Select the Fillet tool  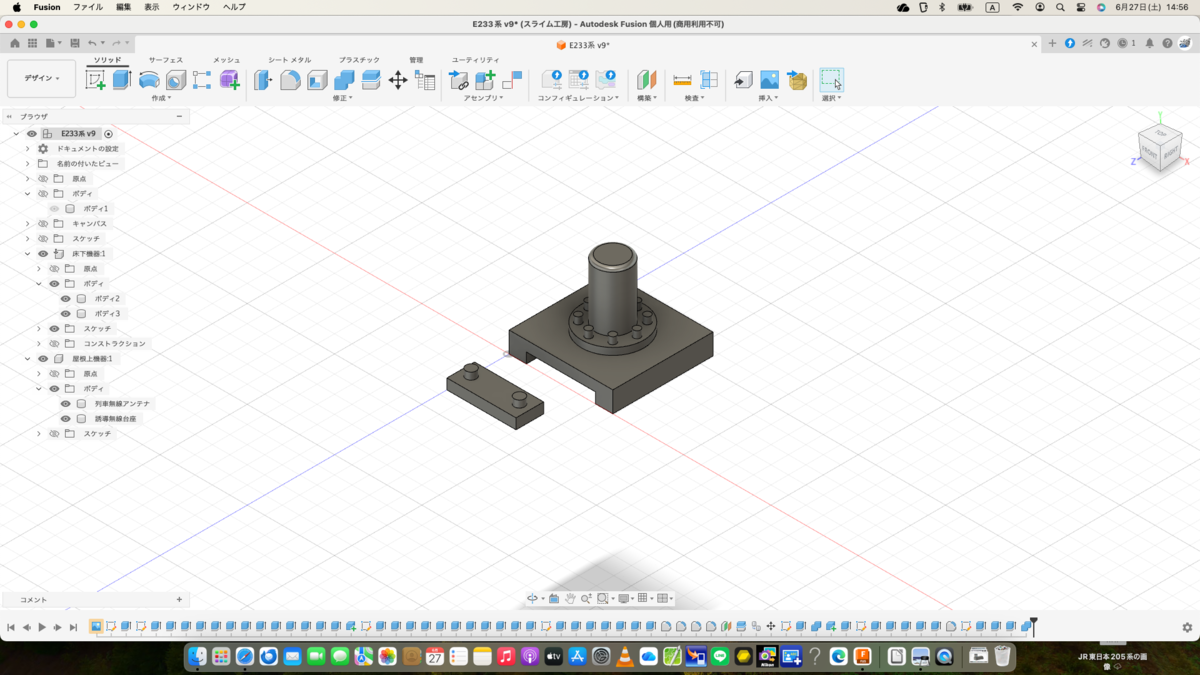click(x=290, y=80)
